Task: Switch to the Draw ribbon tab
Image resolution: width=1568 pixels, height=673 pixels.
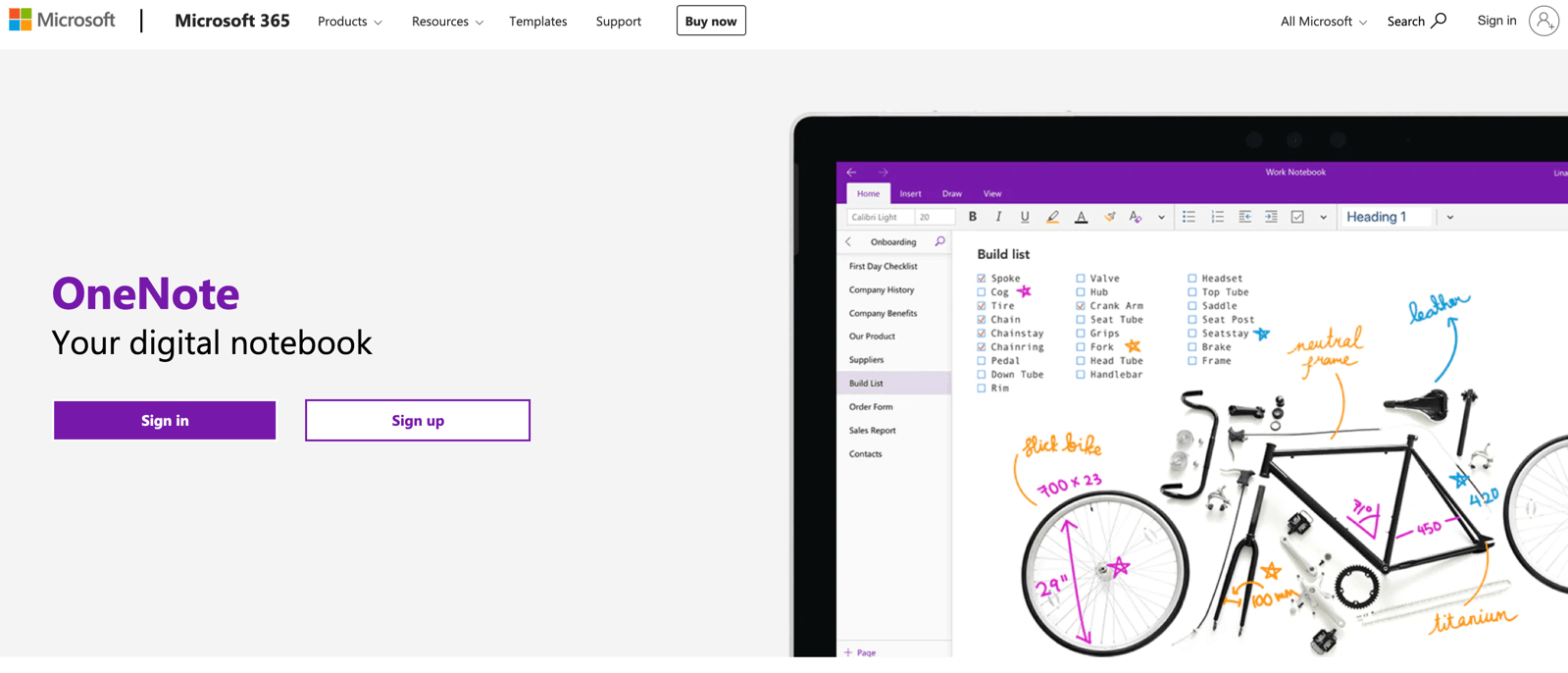Action: click(951, 193)
